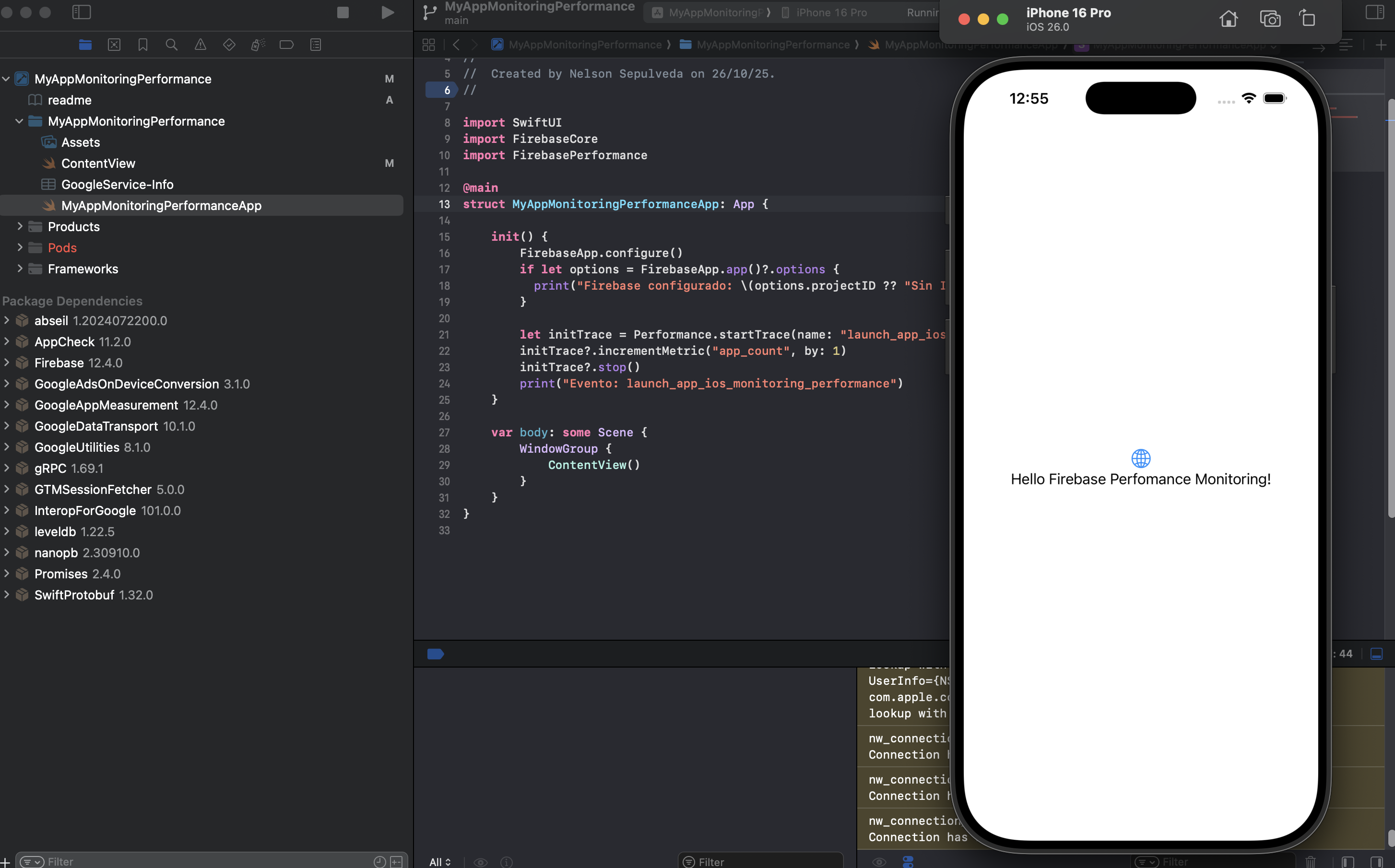Screen dimensions: 1395x868
Task: Open the Find navigator magnifier icon
Action: click(x=171, y=45)
